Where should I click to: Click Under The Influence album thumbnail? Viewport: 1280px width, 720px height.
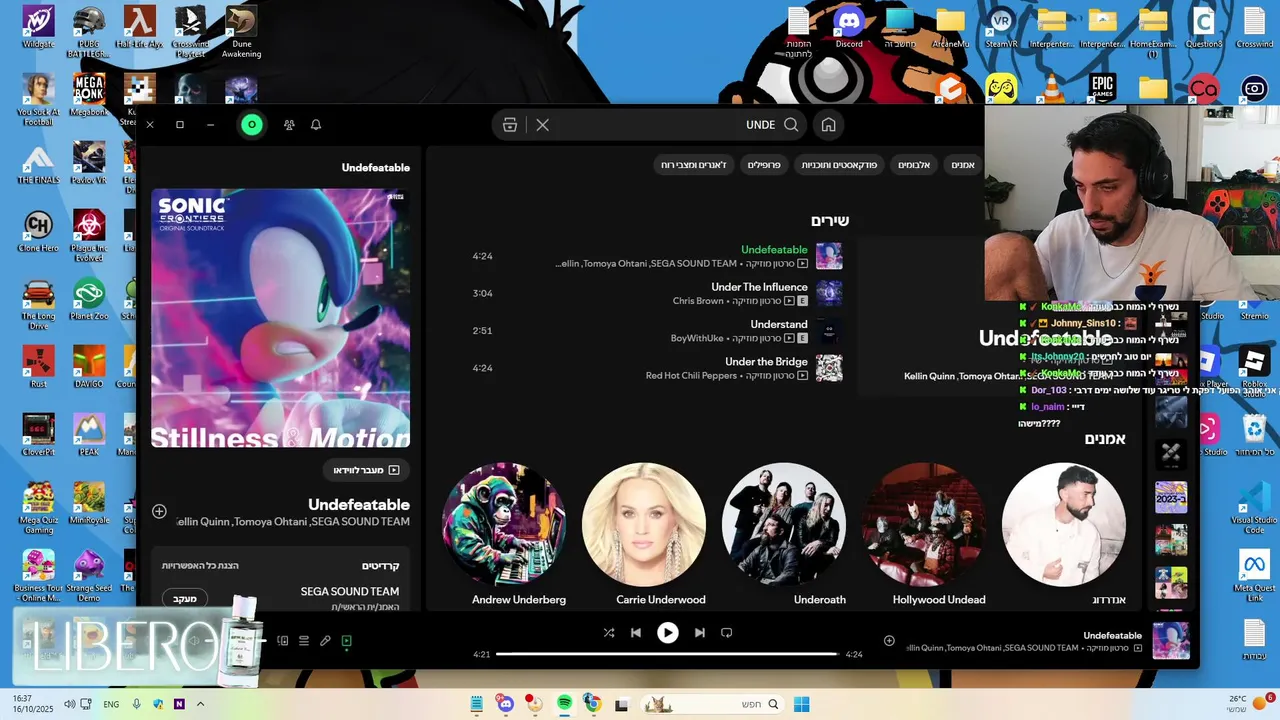[x=829, y=293]
